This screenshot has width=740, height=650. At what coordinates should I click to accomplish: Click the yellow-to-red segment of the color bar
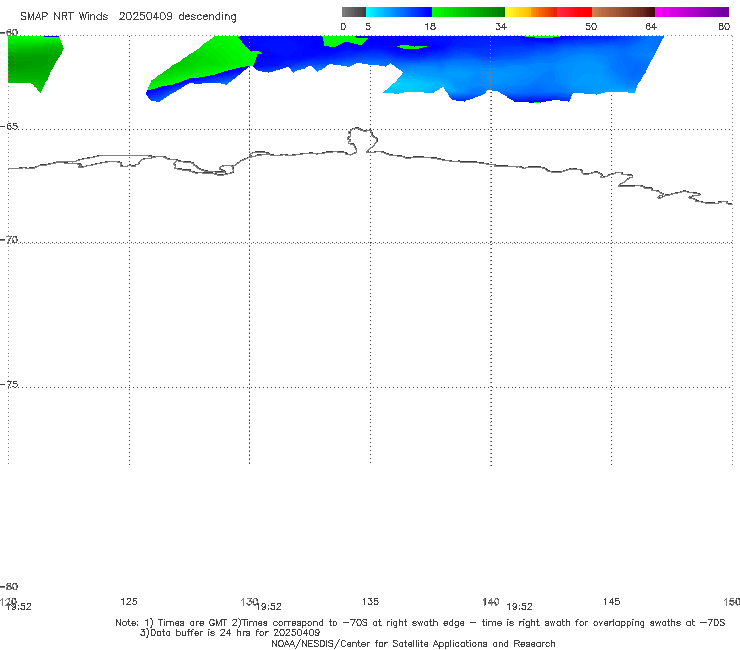coord(548,12)
